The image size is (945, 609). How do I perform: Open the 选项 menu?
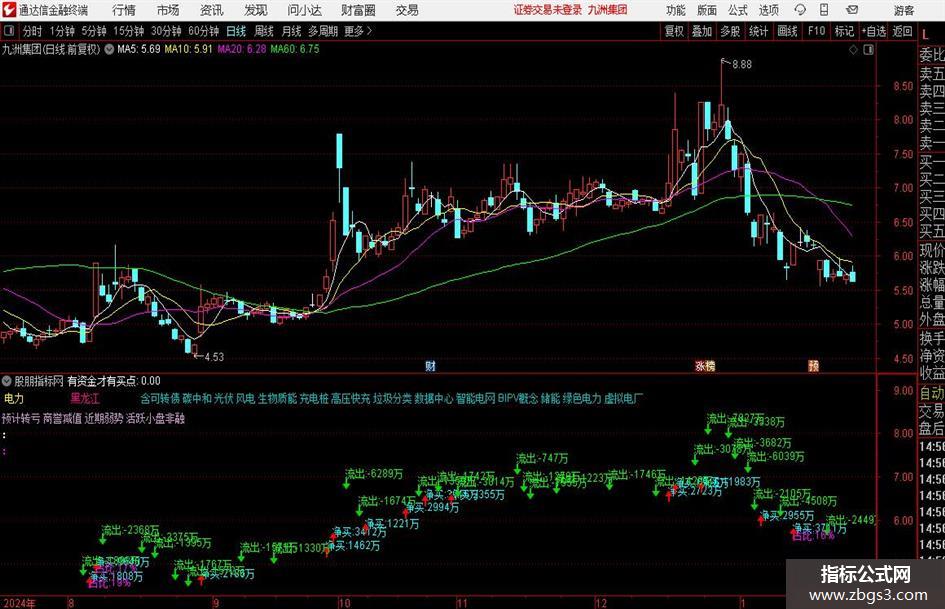(768, 10)
